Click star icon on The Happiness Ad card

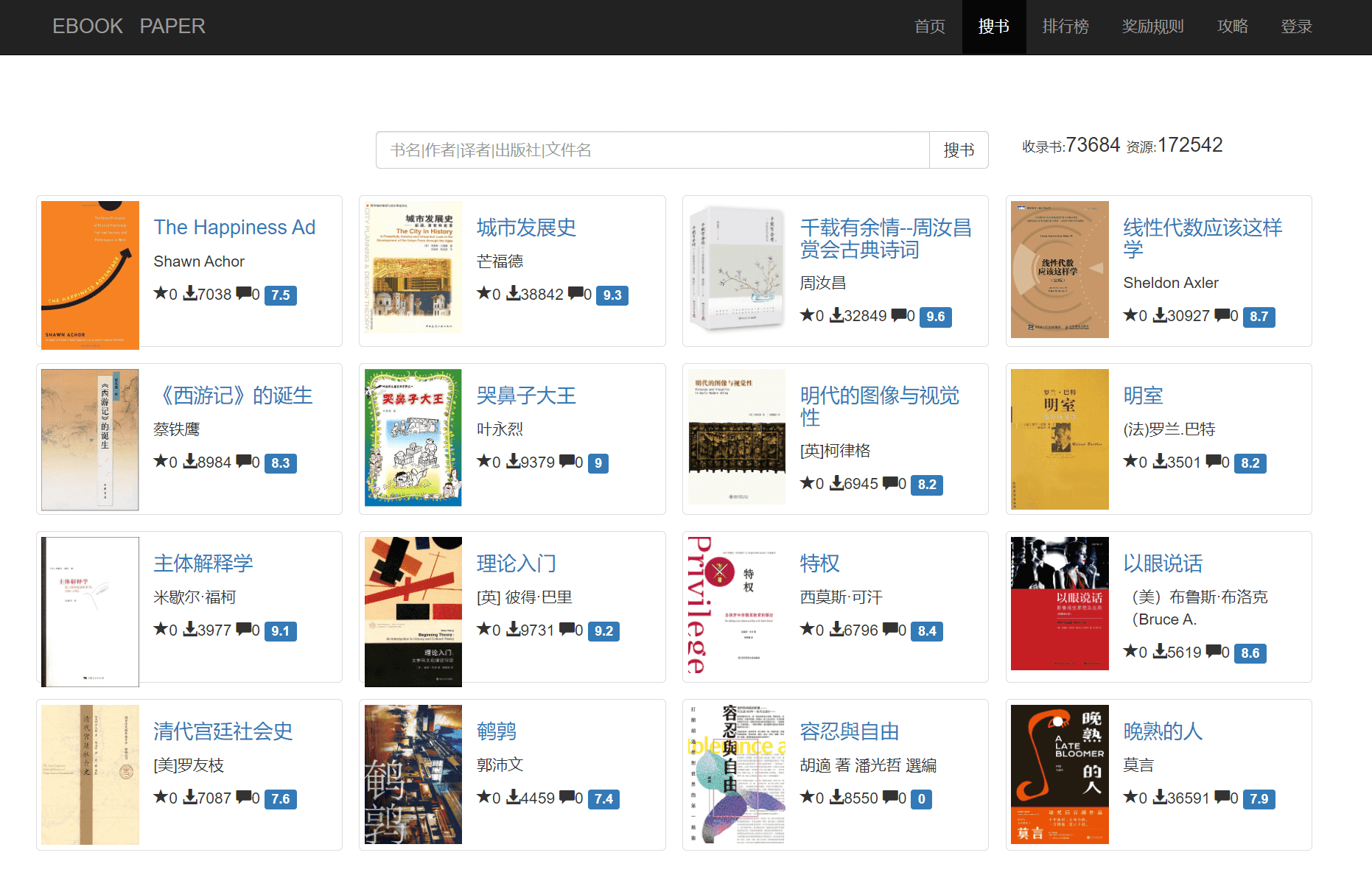coord(160,293)
